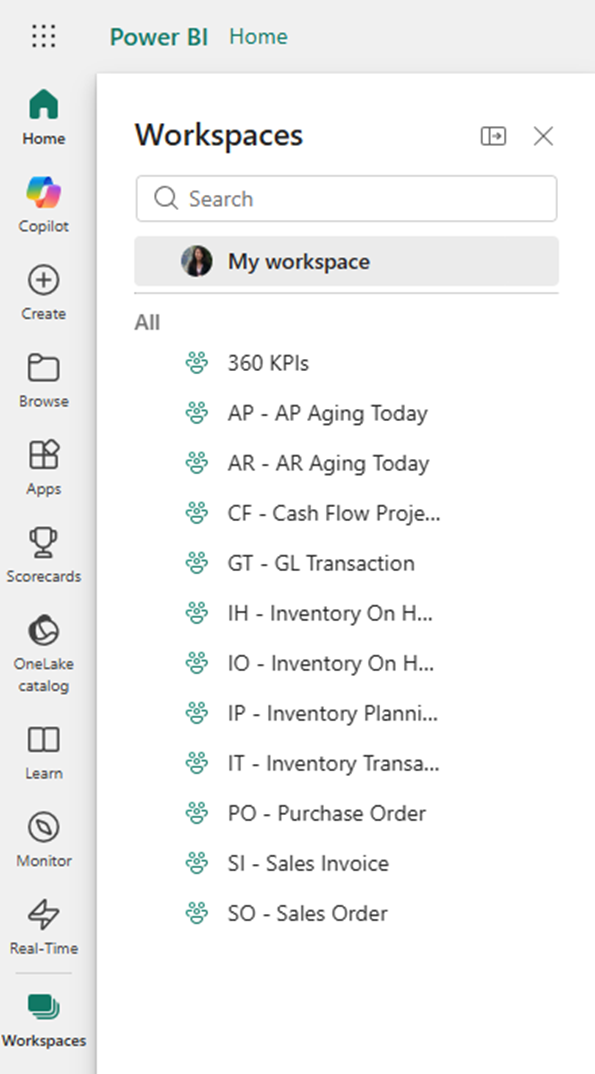Open the Learn book icon

[x=44, y=740]
